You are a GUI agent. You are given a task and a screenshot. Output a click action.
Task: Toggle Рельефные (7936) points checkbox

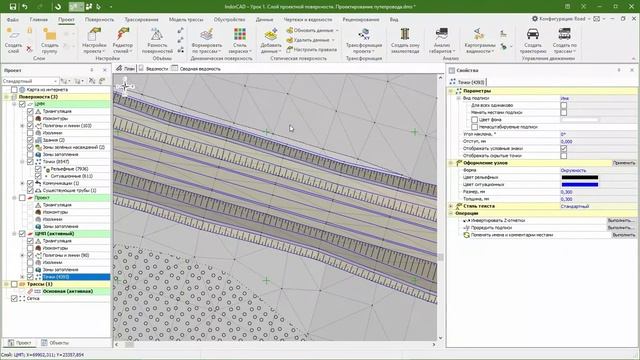[38, 169]
